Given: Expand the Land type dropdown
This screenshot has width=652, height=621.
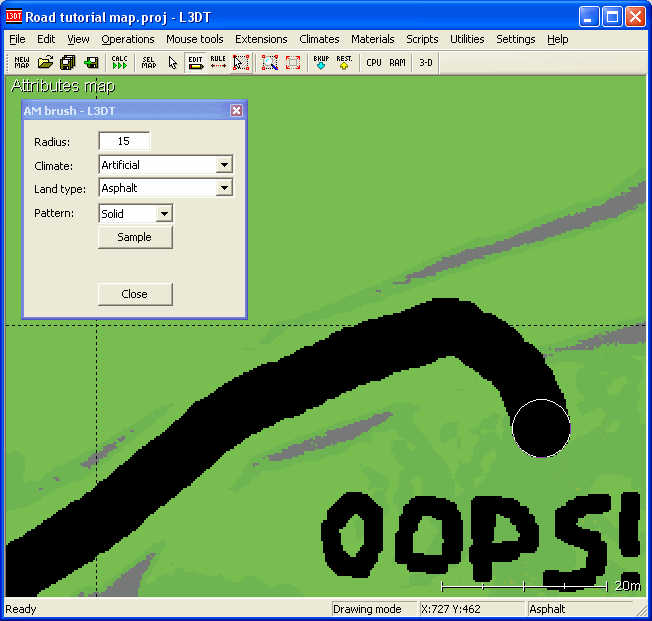Looking at the screenshot, I should coord(224,188).
